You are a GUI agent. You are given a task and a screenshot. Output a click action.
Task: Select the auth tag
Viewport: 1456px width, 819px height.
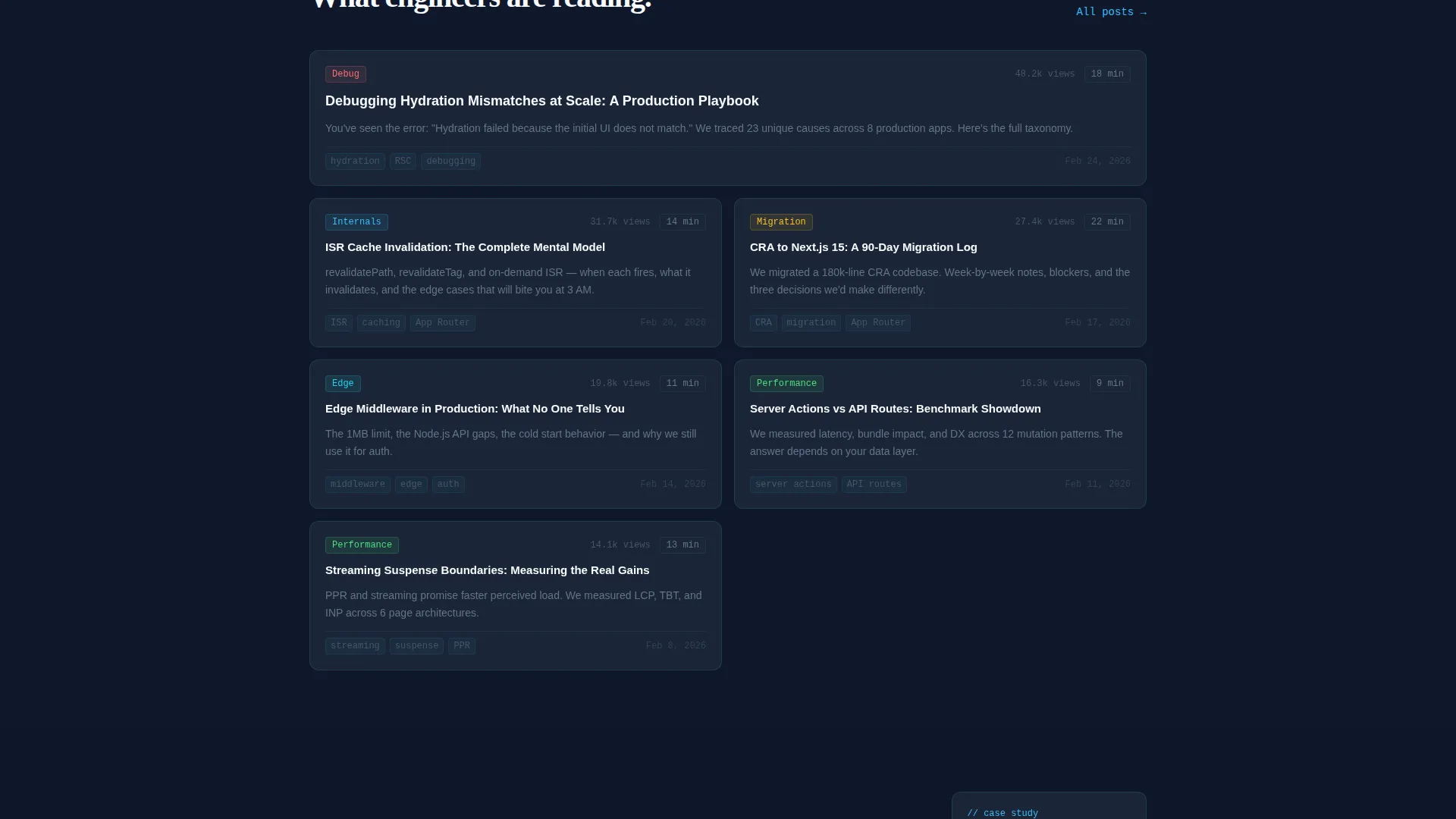(448, 485)
